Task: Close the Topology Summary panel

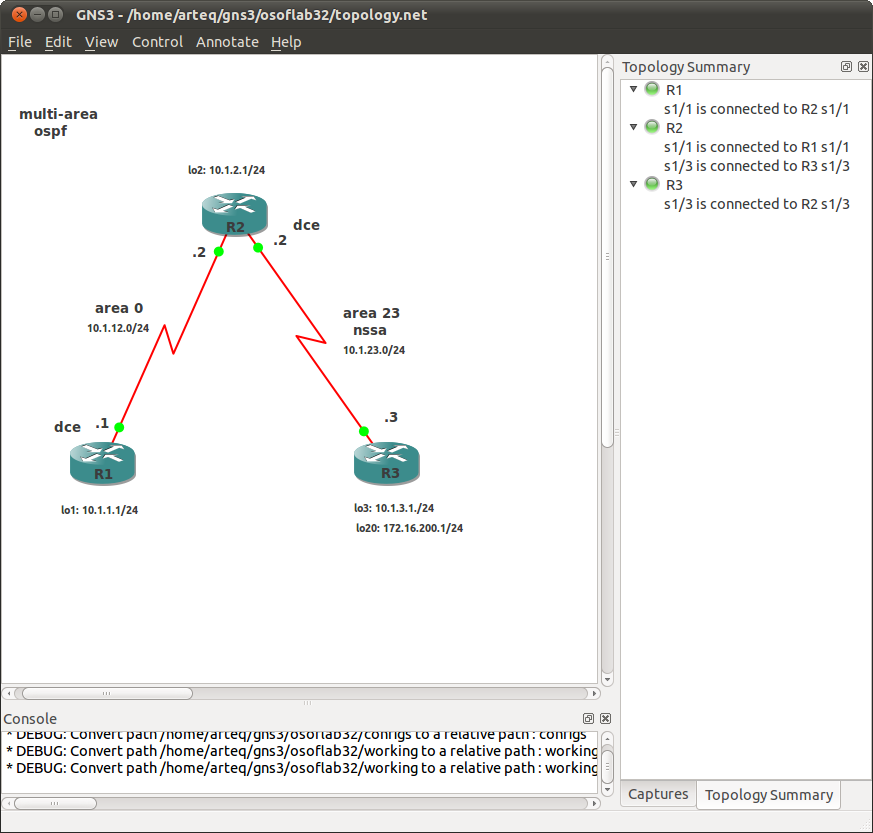Action: pos(863,67)
